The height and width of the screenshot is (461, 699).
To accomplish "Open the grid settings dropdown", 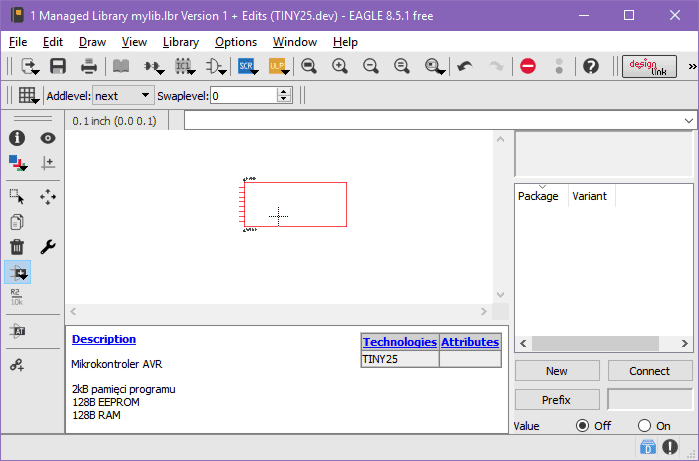I will [x=27, y=95].
